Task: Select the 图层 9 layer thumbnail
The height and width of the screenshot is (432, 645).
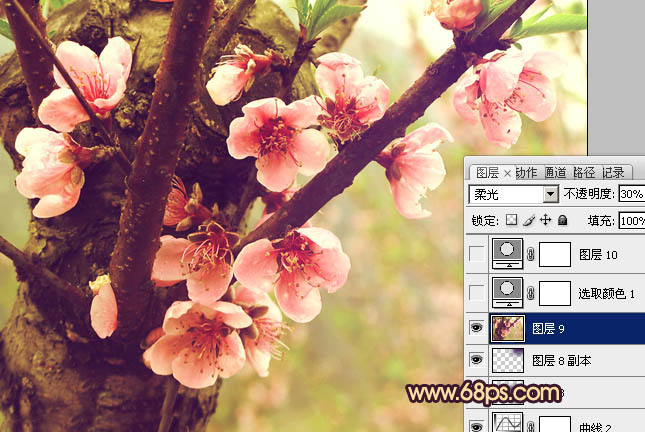Action: [508, 327]
